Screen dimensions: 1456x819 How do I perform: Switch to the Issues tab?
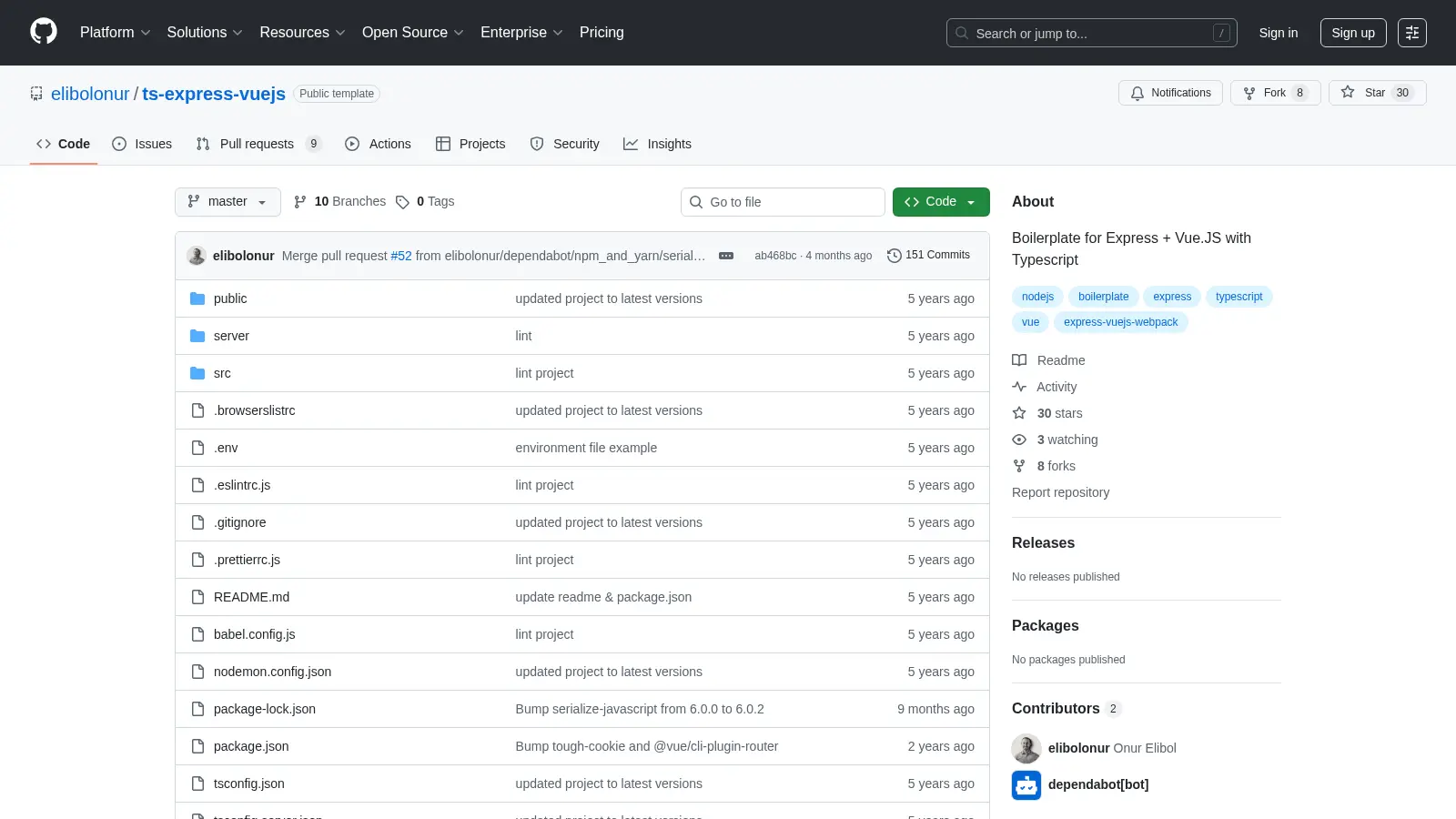pyautogui.click(x=142, y=144)
